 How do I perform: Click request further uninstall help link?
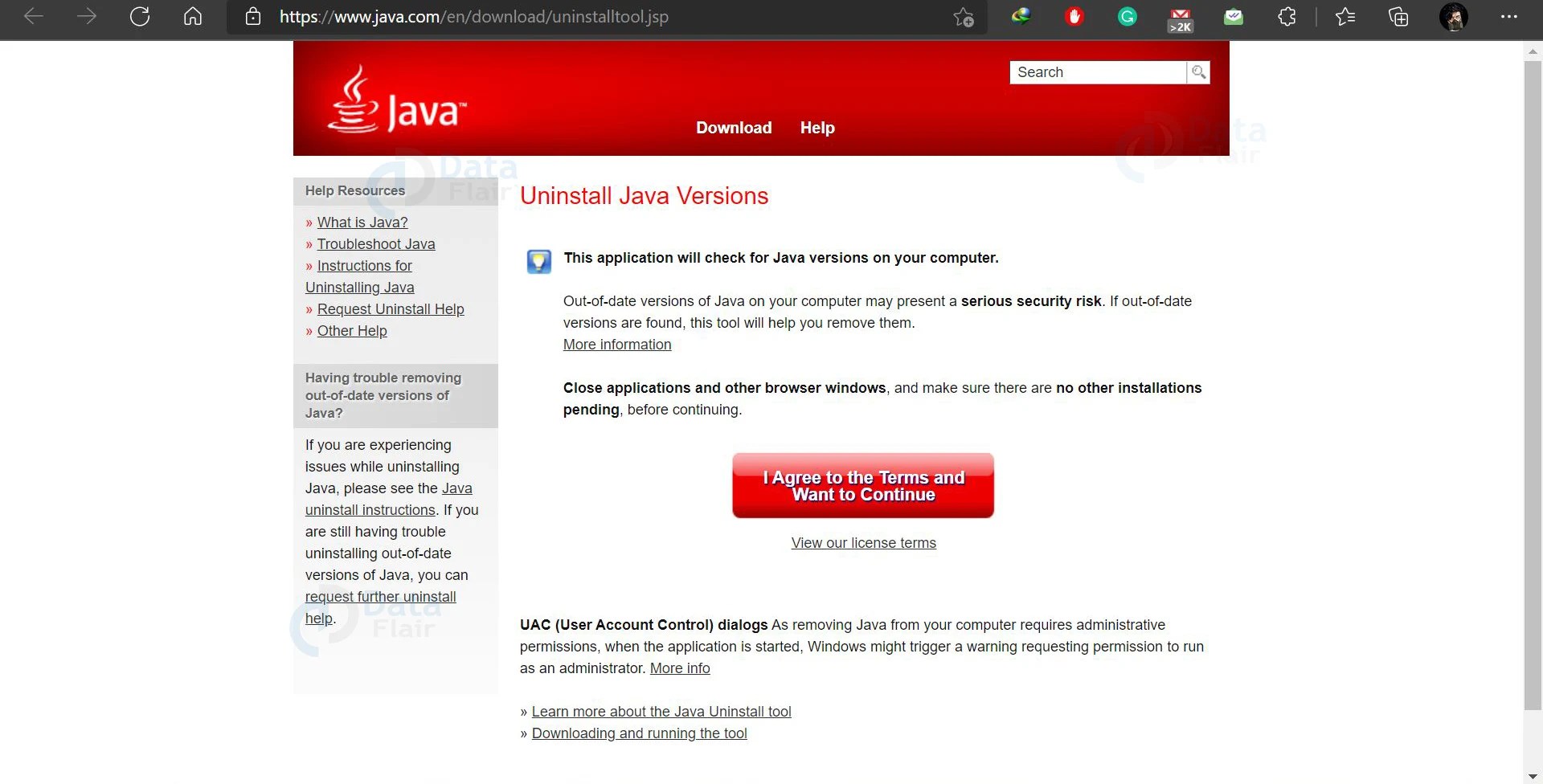coord(381,607)
